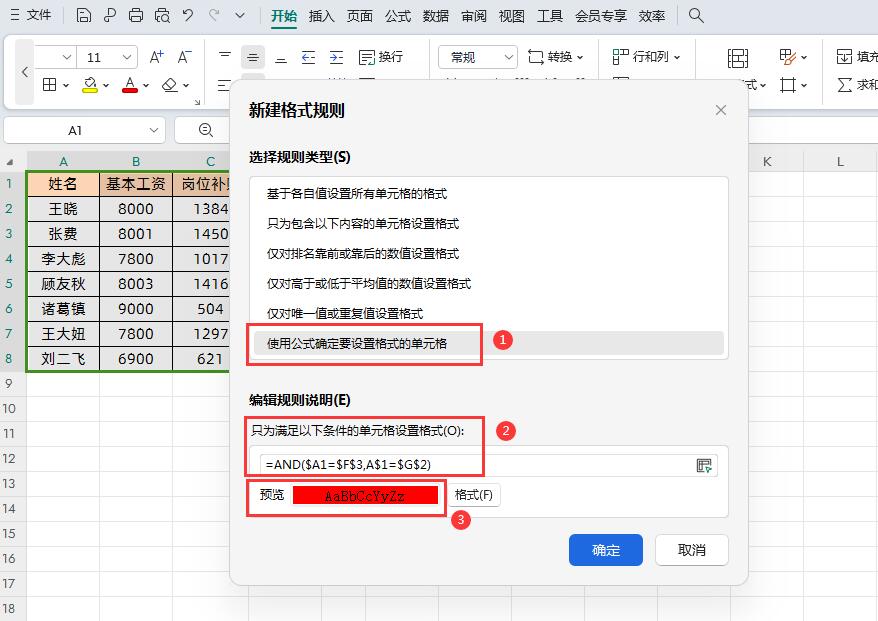The height and width of the screenshot is (621, 878).
Task: Click the Wrap Text 换行 button
Action: coord(381,57)
